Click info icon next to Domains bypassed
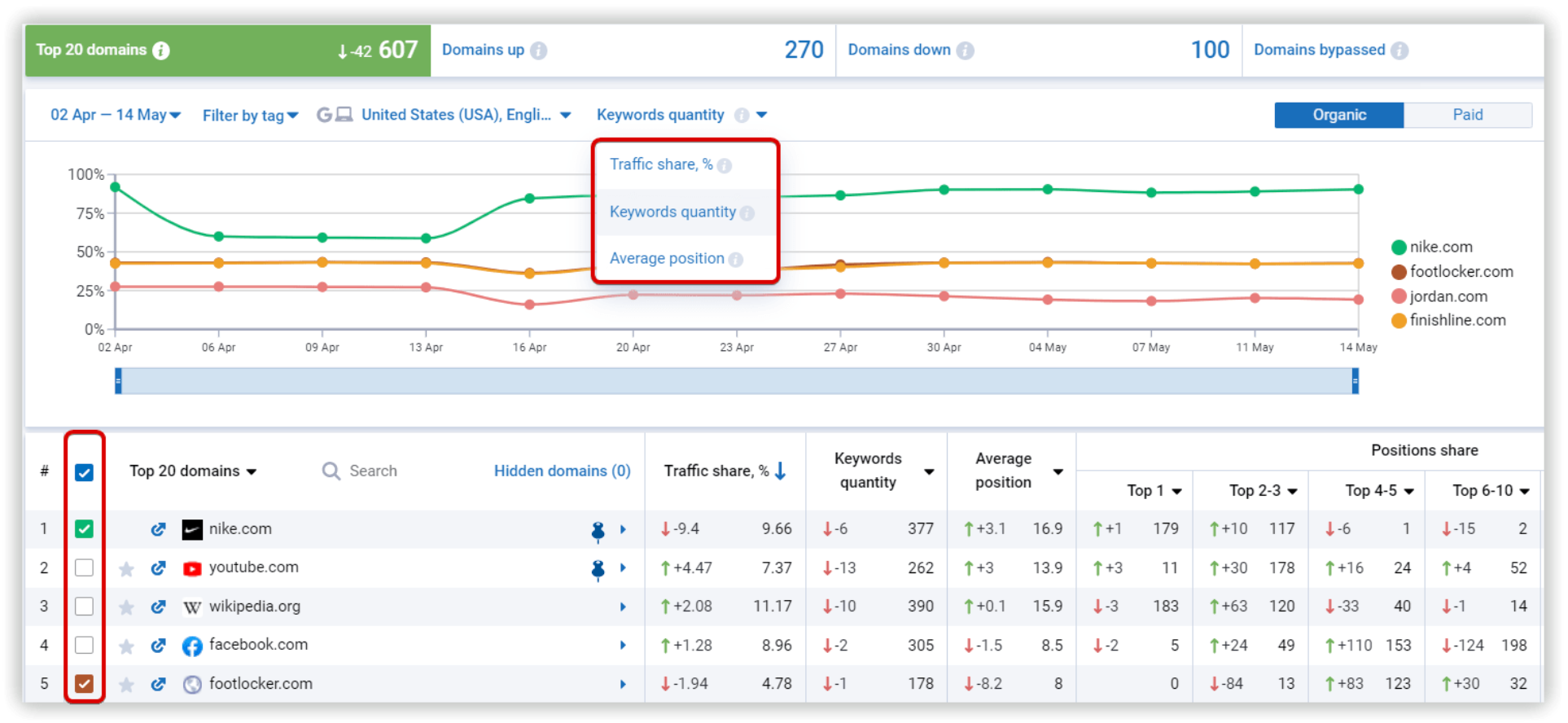The image size is (1568, 723). pyautogui.click(x=1399, y=50)
